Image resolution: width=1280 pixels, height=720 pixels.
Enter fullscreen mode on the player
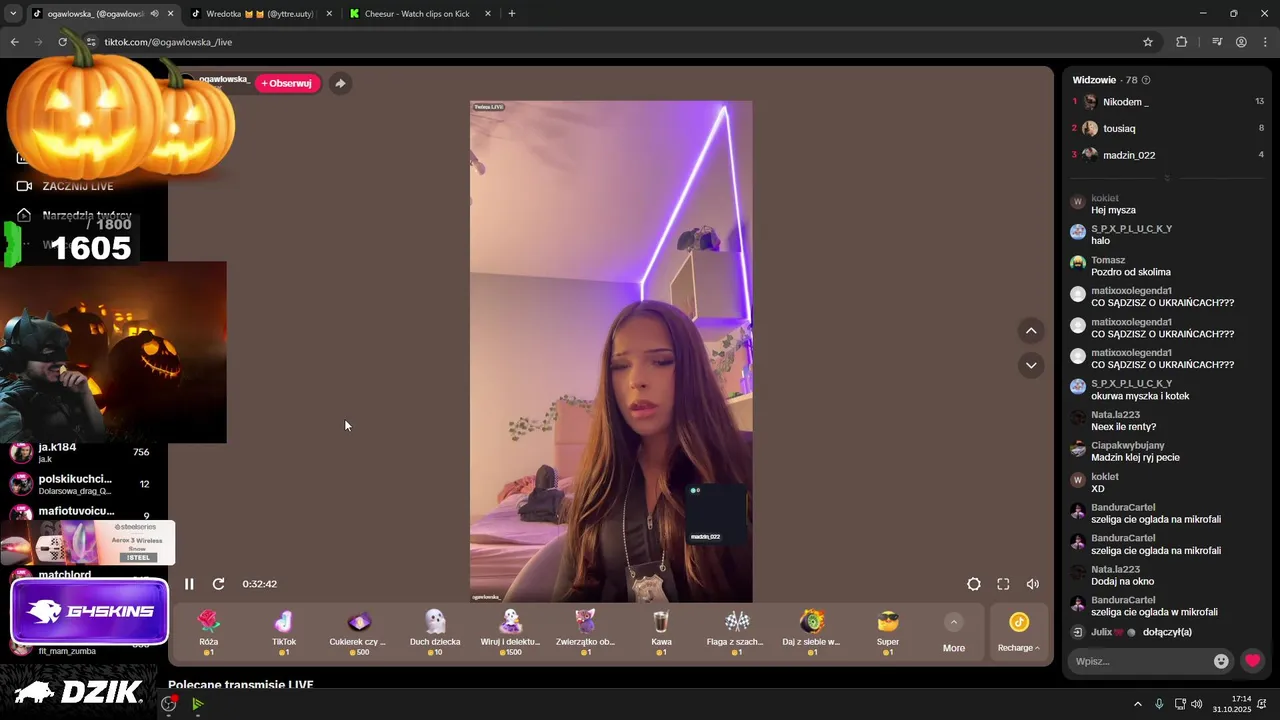(1003, 584)
